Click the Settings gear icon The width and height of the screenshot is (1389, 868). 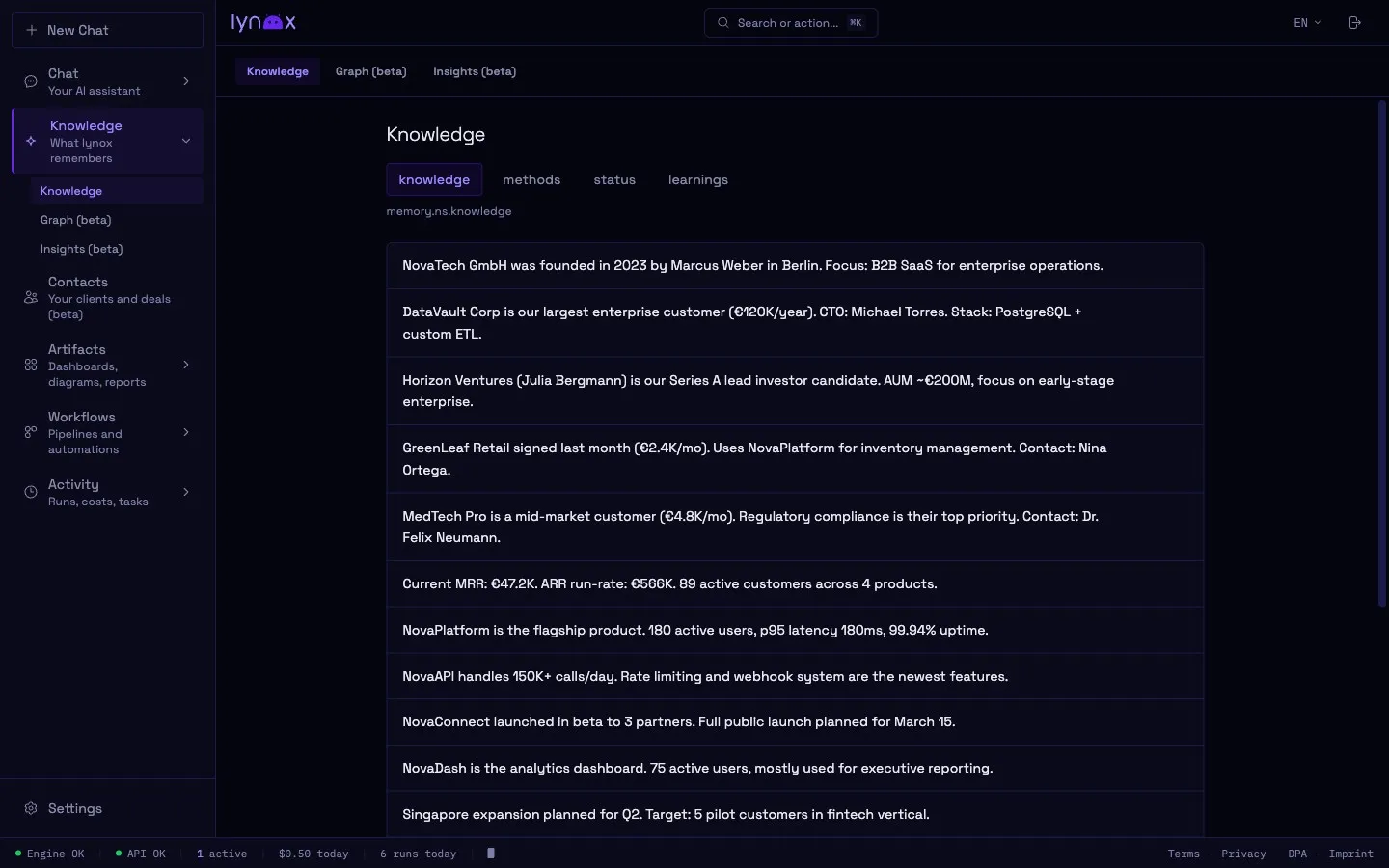(31, 808)
